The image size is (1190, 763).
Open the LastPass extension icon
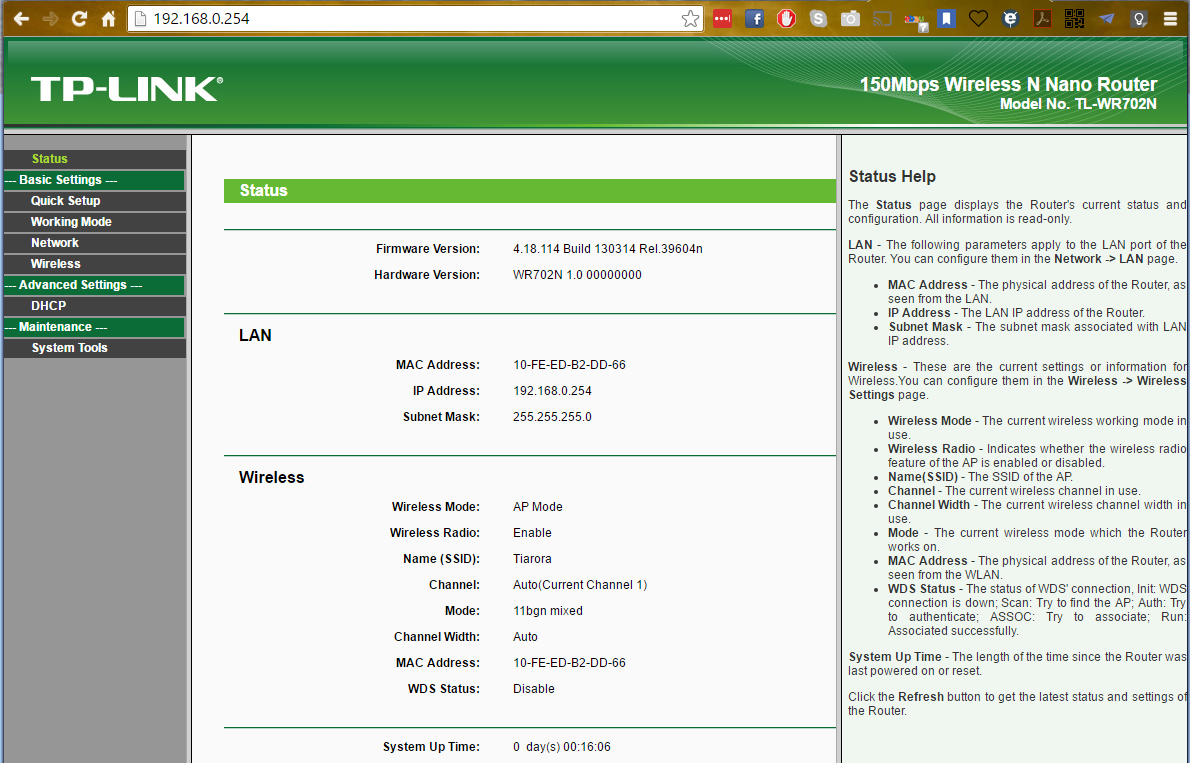(722, 19)
